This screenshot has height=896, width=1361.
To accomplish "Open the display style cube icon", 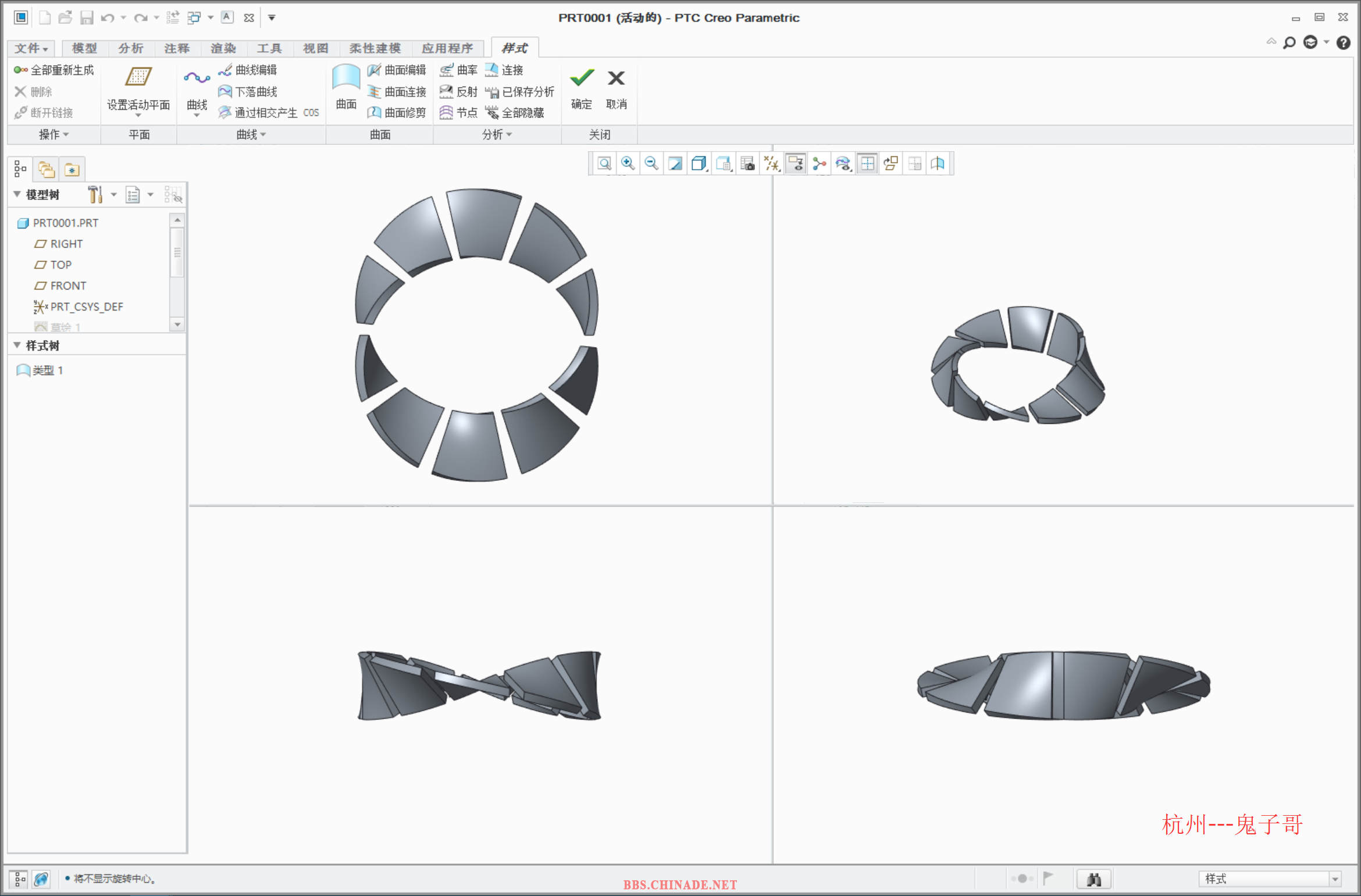I will 699,163.
